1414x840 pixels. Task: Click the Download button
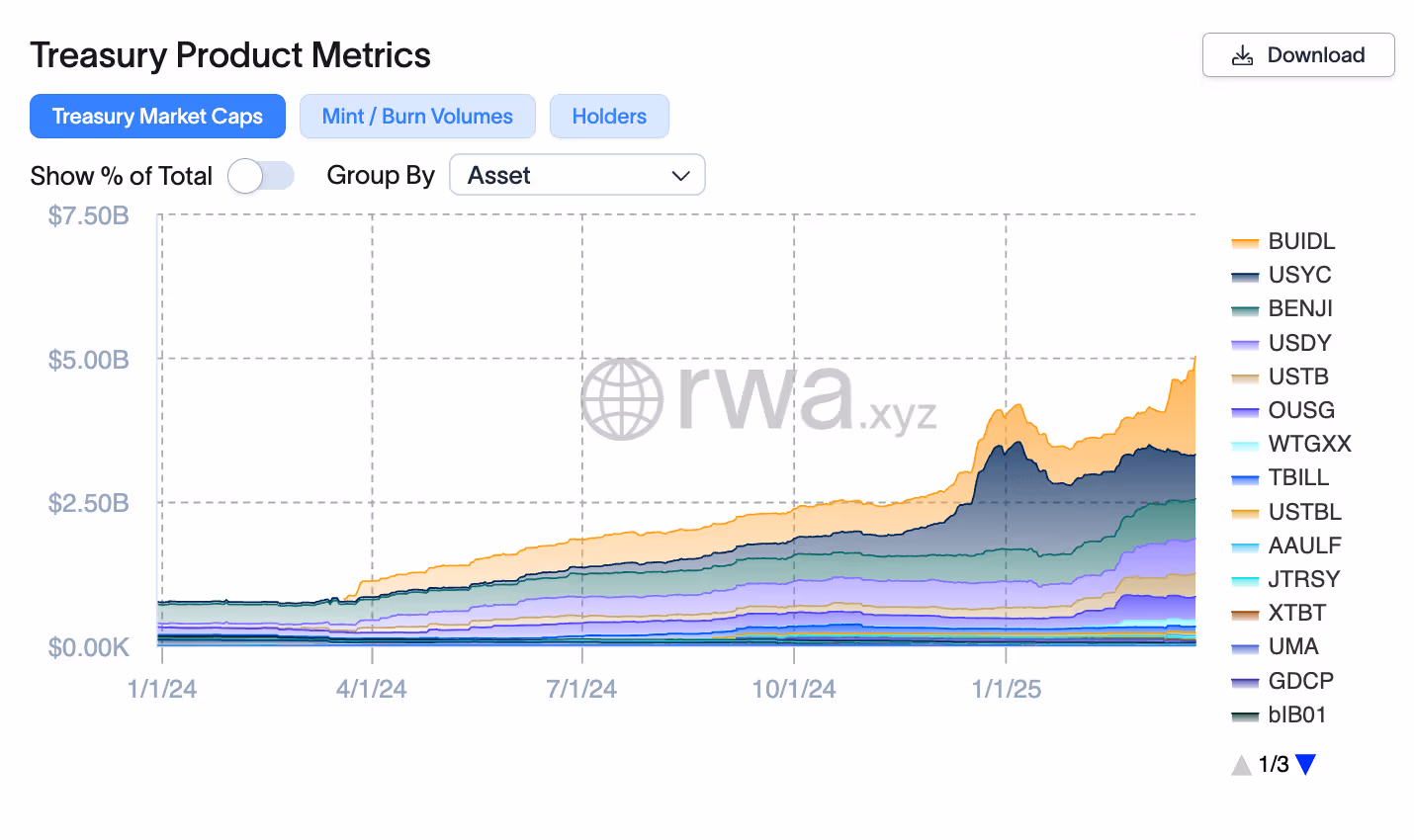[1298, 55]
